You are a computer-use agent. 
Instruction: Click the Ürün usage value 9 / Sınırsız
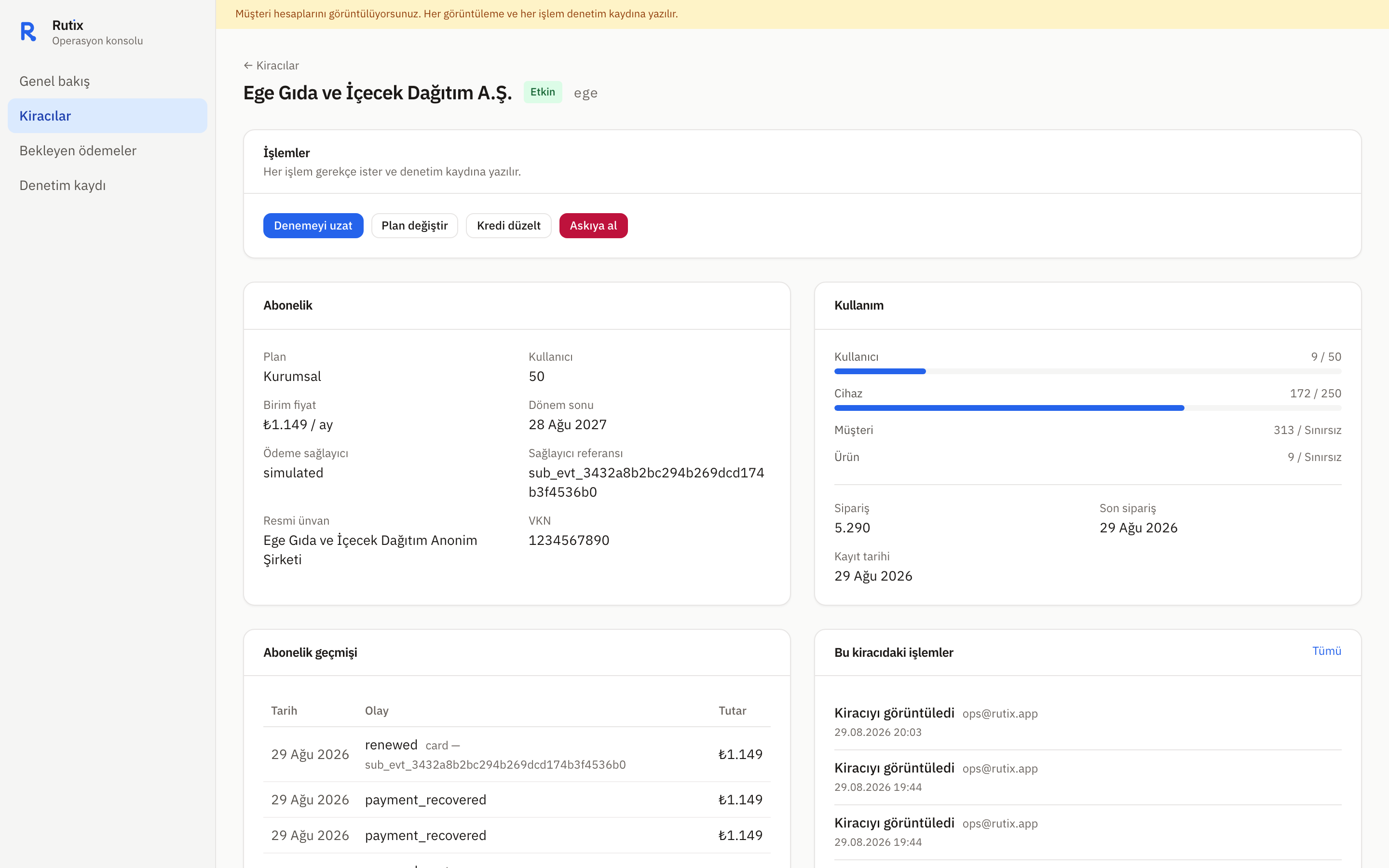click(1314, 457)
